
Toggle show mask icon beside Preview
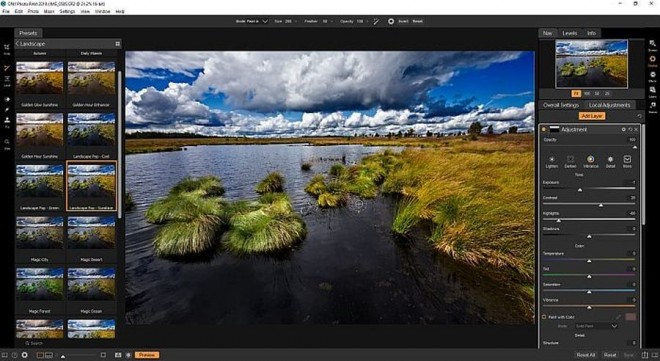coord(128,355)
